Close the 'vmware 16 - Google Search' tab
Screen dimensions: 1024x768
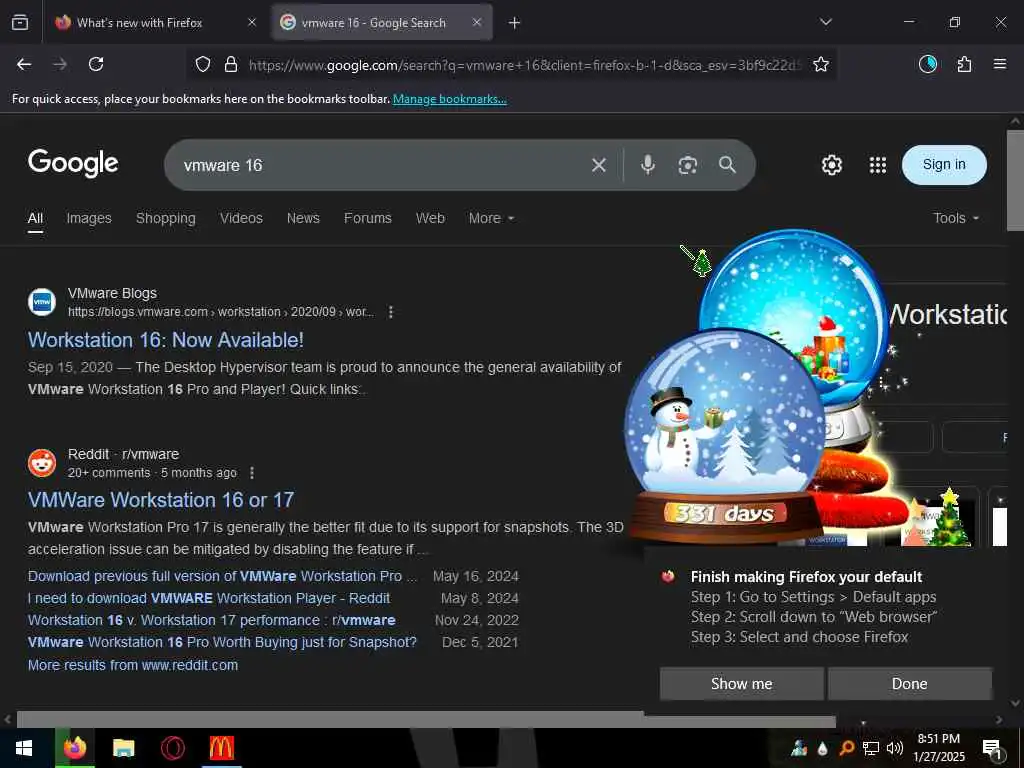[477, 22]
